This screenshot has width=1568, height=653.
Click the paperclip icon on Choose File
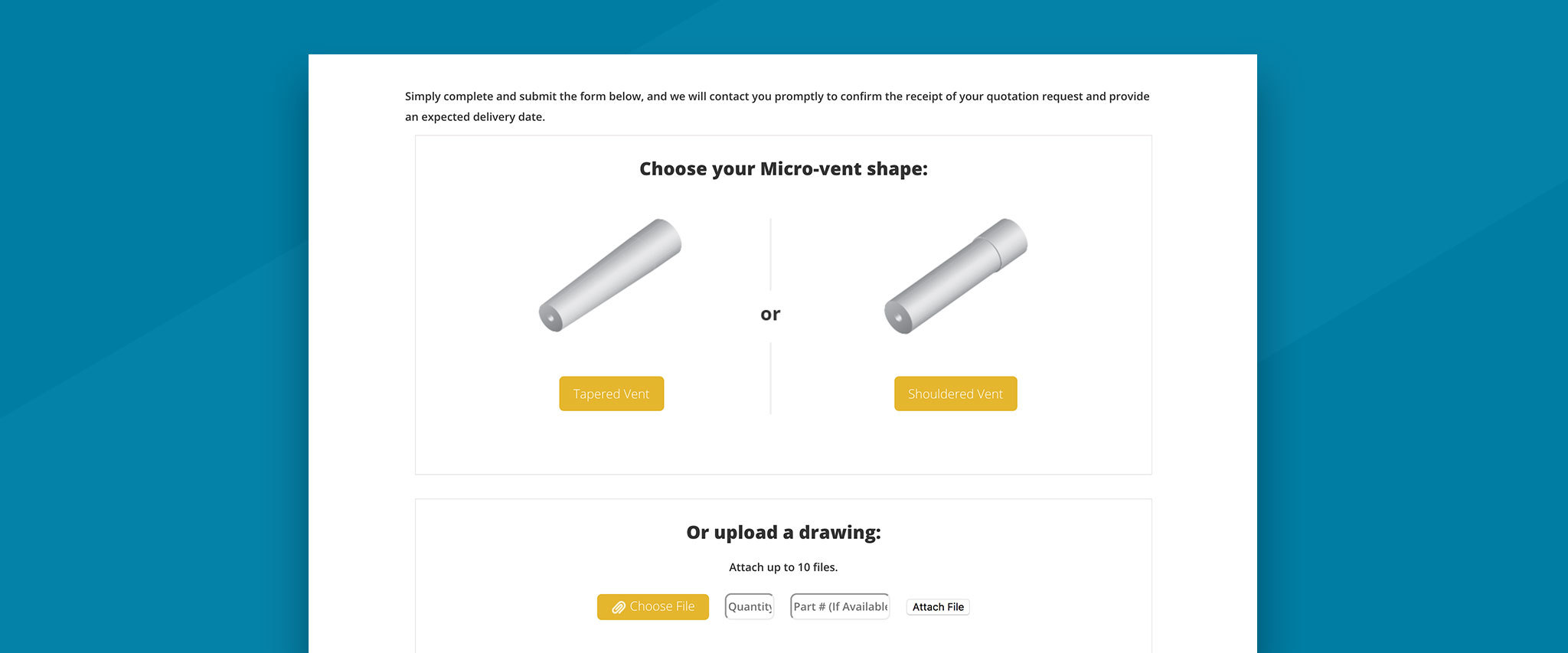click(x=619, y=607)
